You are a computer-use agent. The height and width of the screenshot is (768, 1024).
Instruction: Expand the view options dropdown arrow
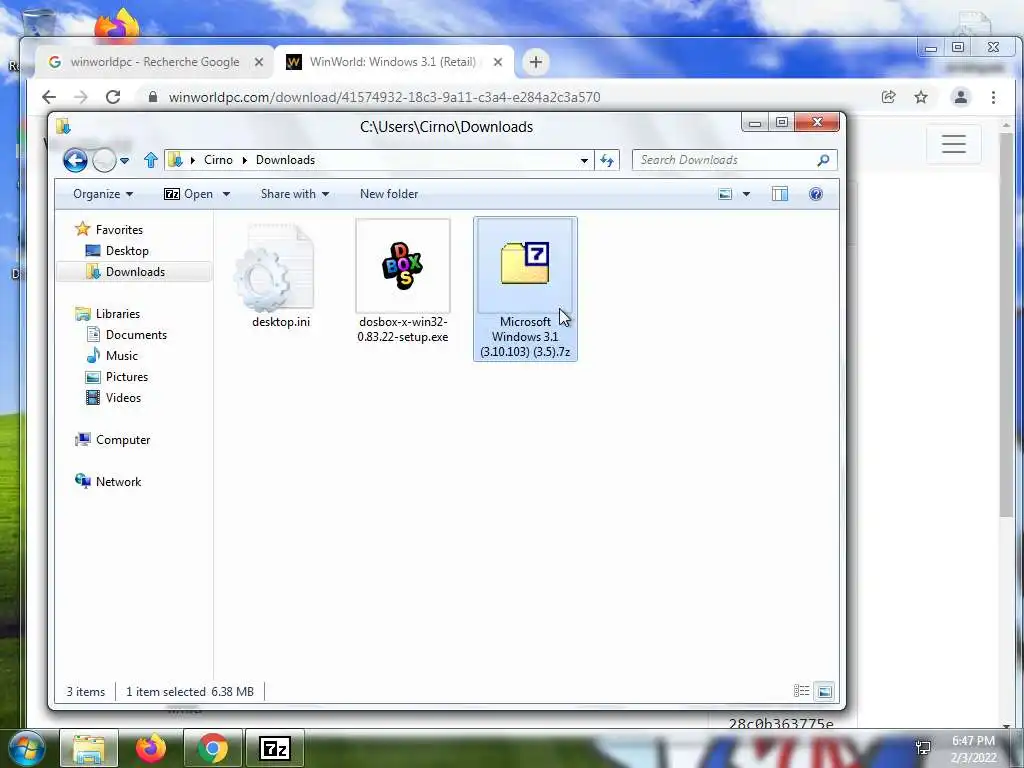point(746,194)
